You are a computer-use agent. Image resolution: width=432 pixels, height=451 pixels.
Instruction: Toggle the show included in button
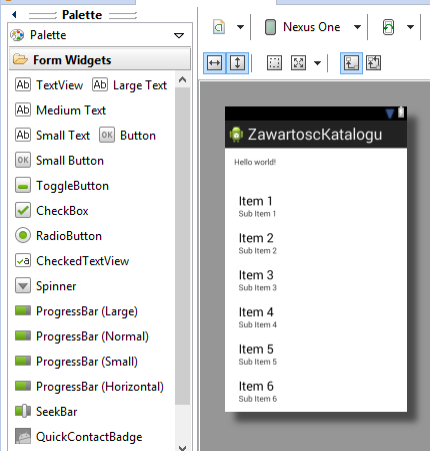[x=351, y=63]
